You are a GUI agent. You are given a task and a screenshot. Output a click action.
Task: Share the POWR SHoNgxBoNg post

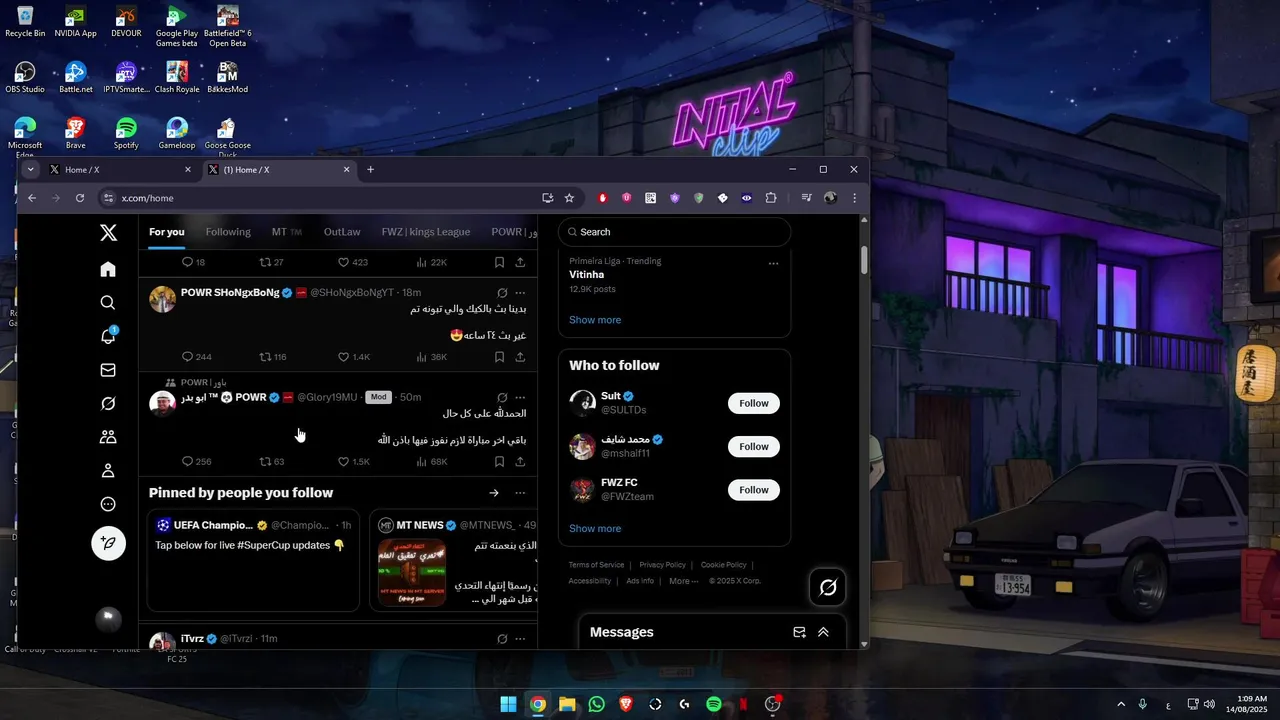(x=520, y=357)
